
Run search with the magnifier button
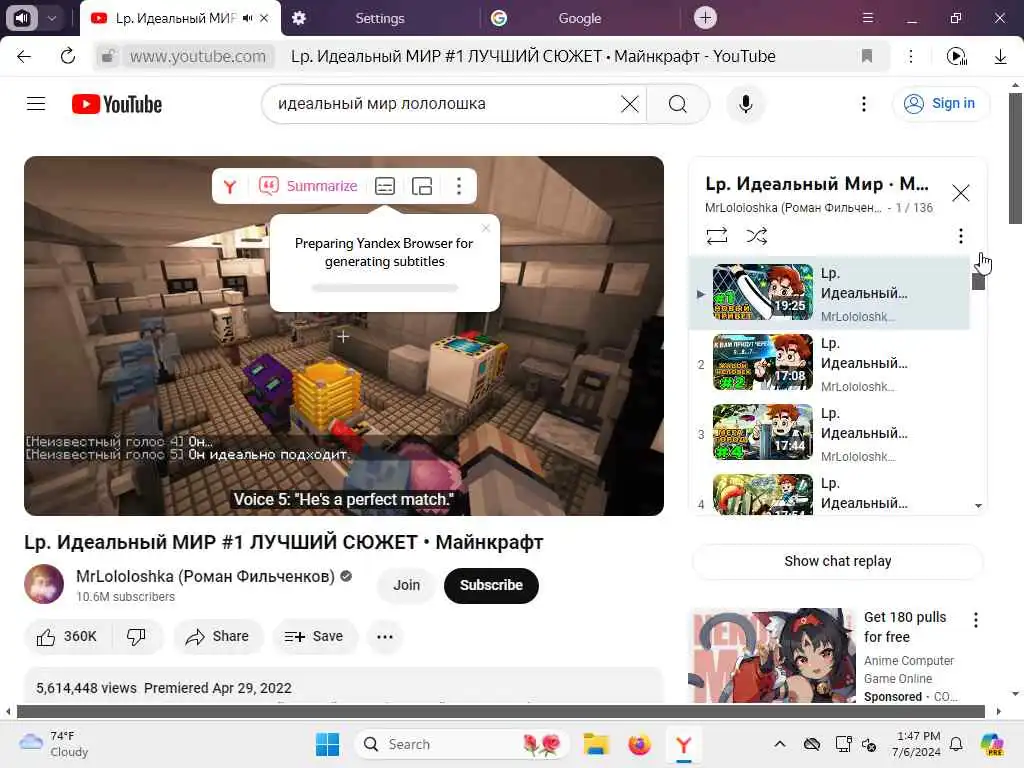coord(678,104)
